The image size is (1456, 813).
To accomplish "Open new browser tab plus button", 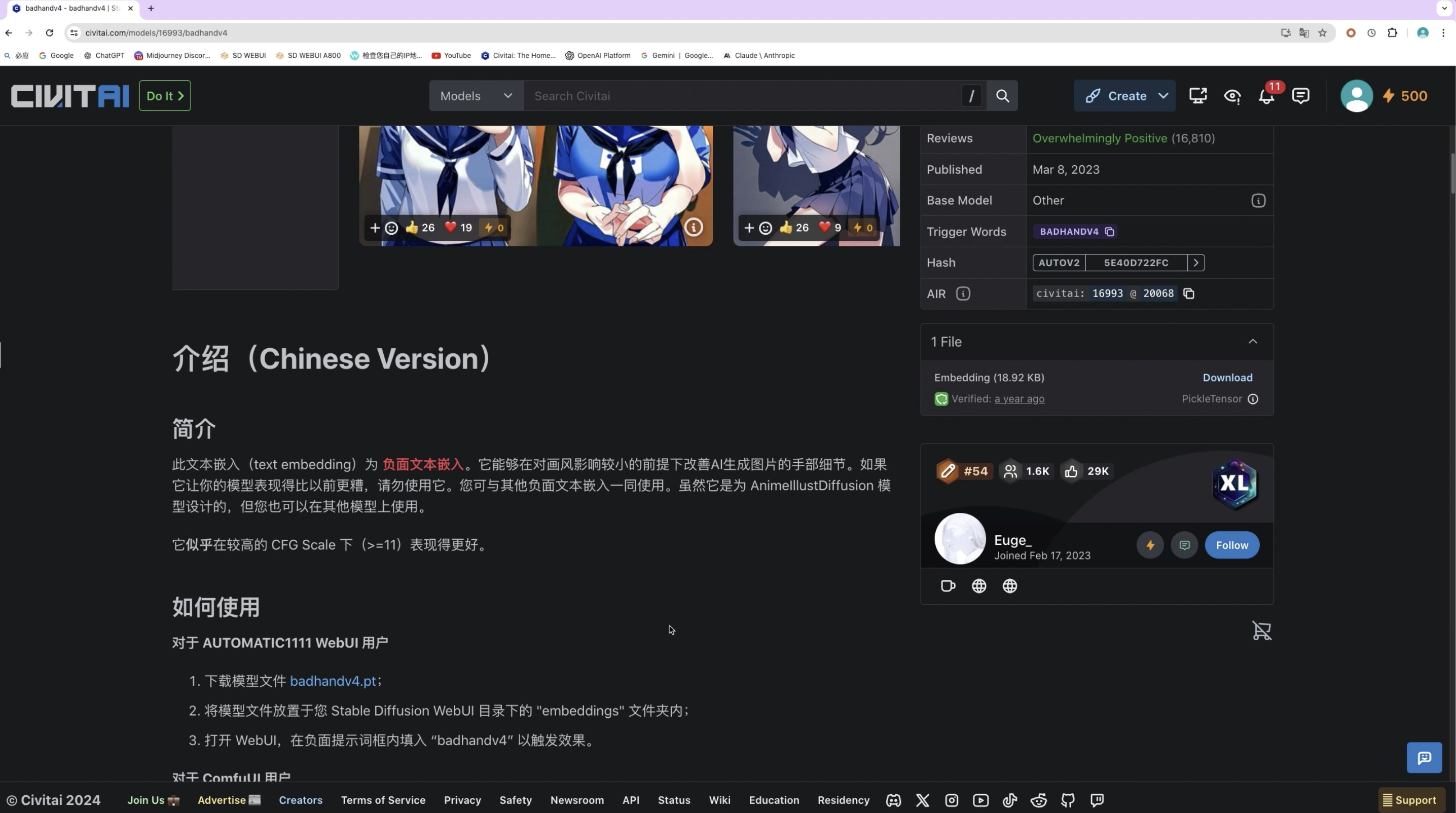I will tap(151, 9).
